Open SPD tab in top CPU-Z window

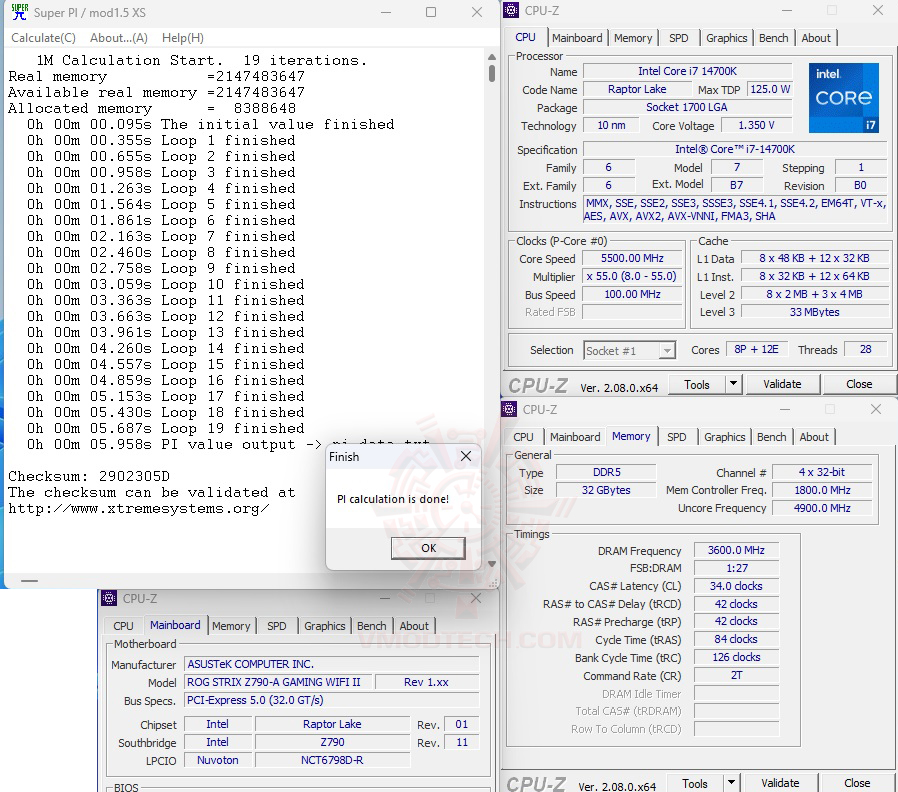point(678,38)
